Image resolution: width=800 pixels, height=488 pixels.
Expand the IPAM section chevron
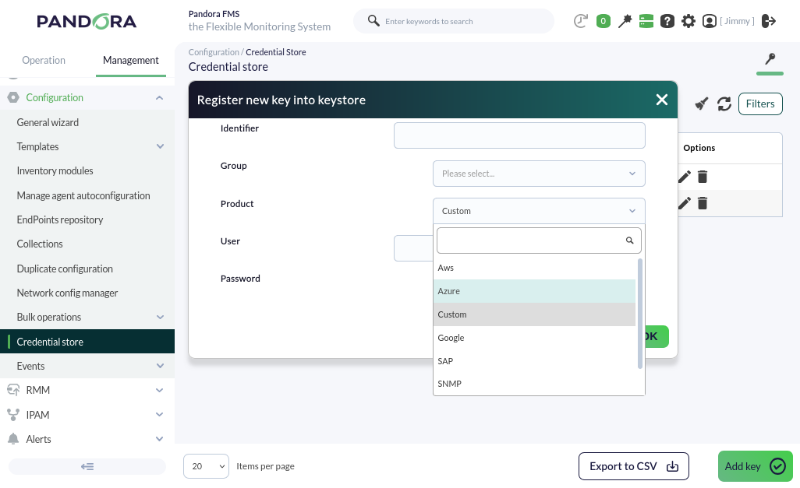(x=160, y=414)
